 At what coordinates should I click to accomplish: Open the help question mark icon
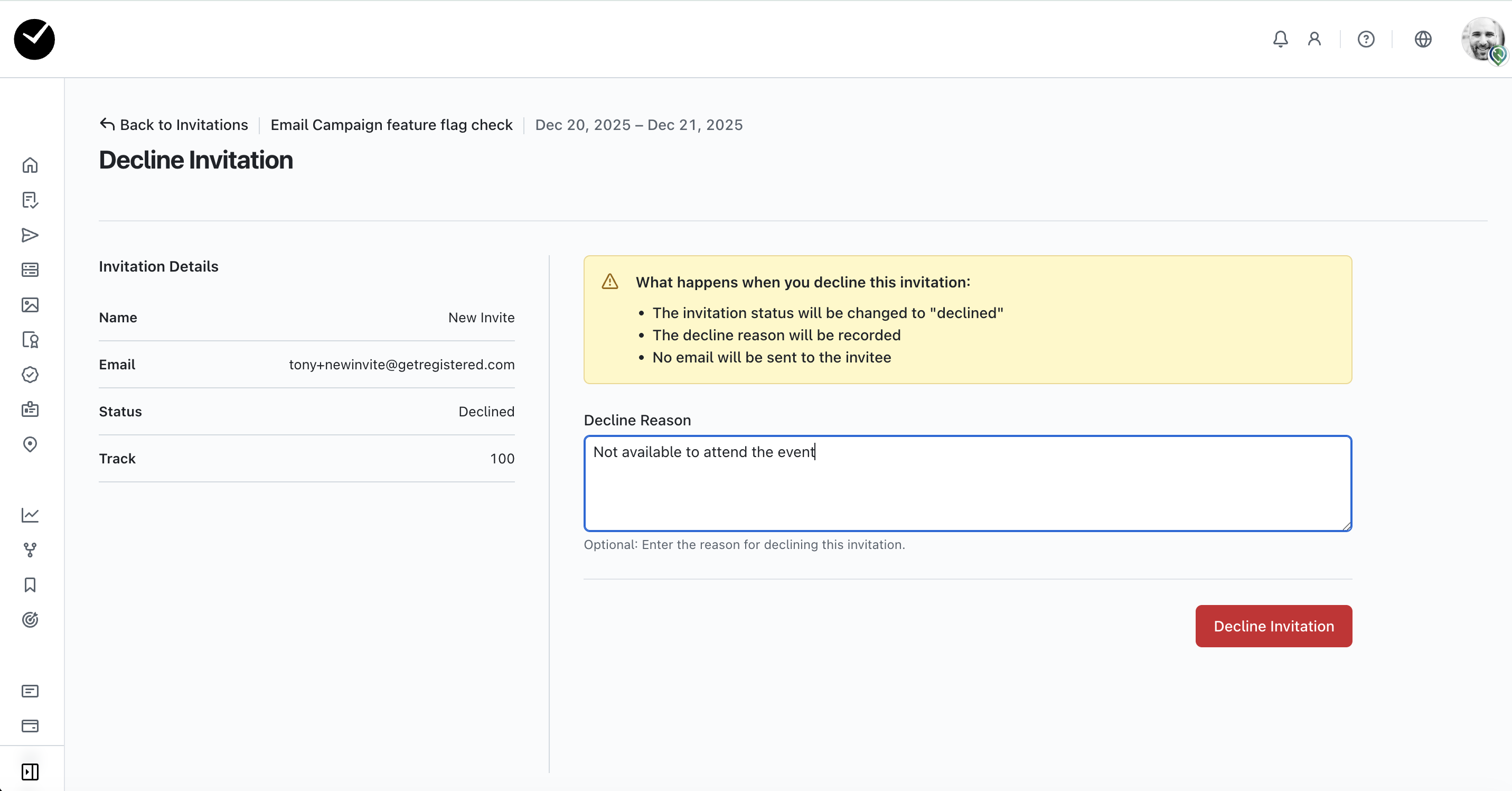pyautogui.click(x=1366, y=39)
